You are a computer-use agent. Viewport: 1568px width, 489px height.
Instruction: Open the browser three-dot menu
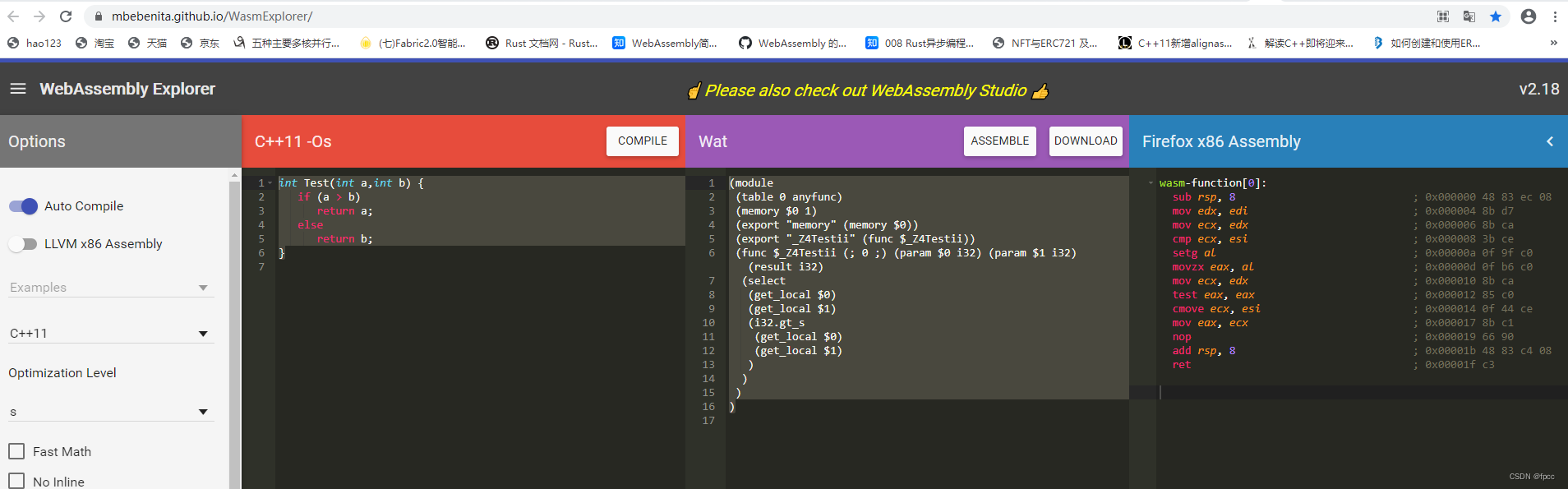1555,16
